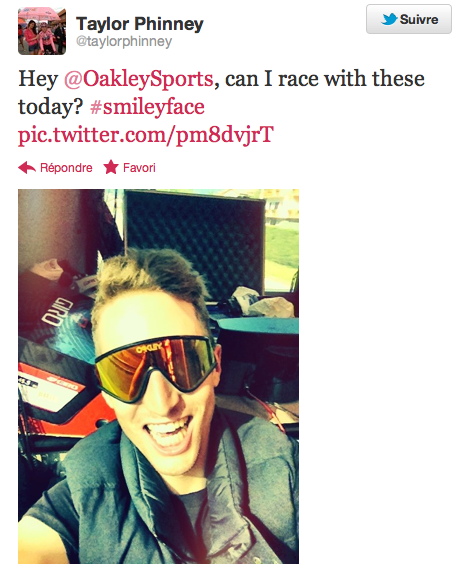Open the @OakleySports mention
The image size is (467, 570).
coord(138,79)
